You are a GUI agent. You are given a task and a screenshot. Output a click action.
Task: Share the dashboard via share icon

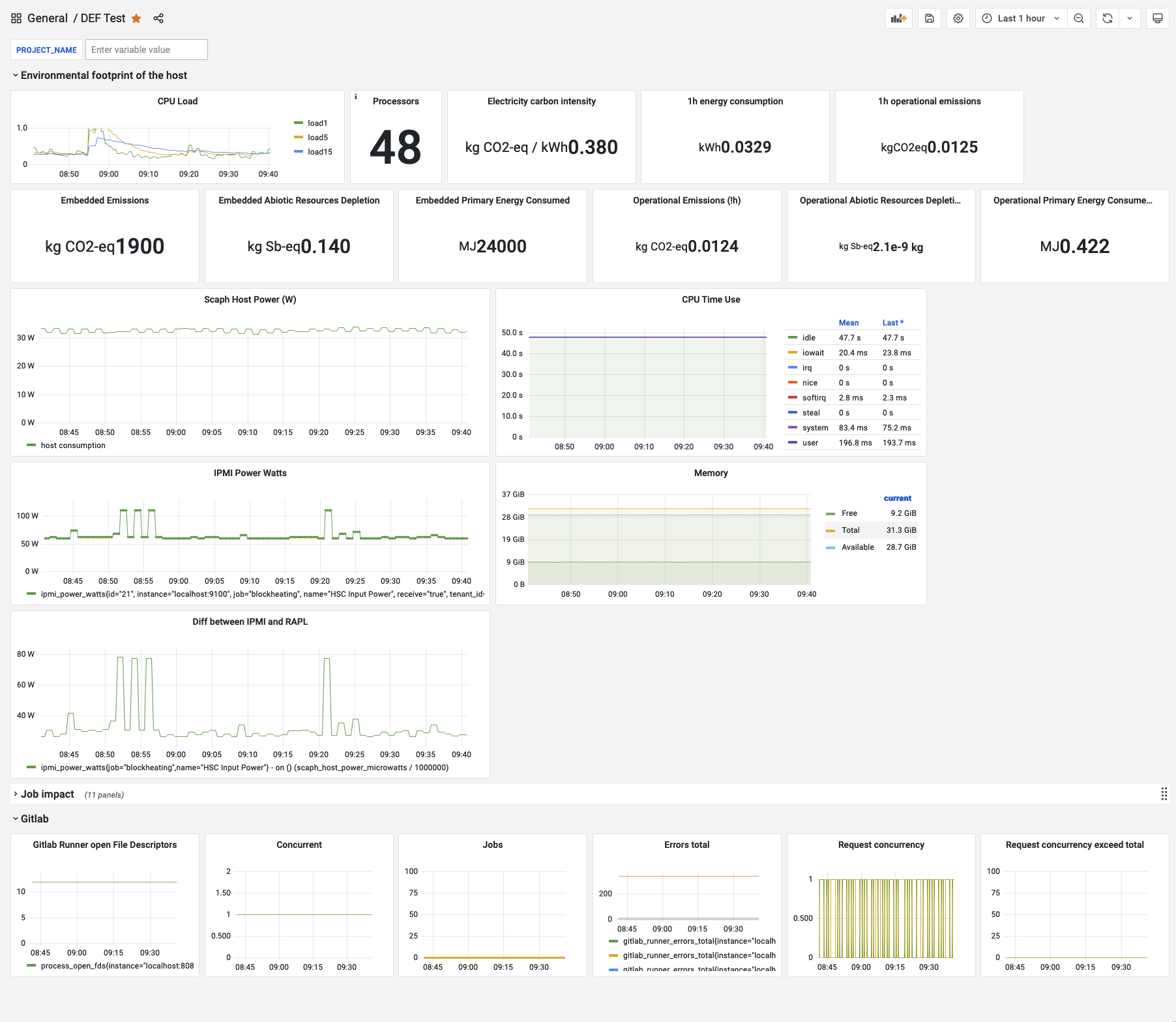click(158, 18)
